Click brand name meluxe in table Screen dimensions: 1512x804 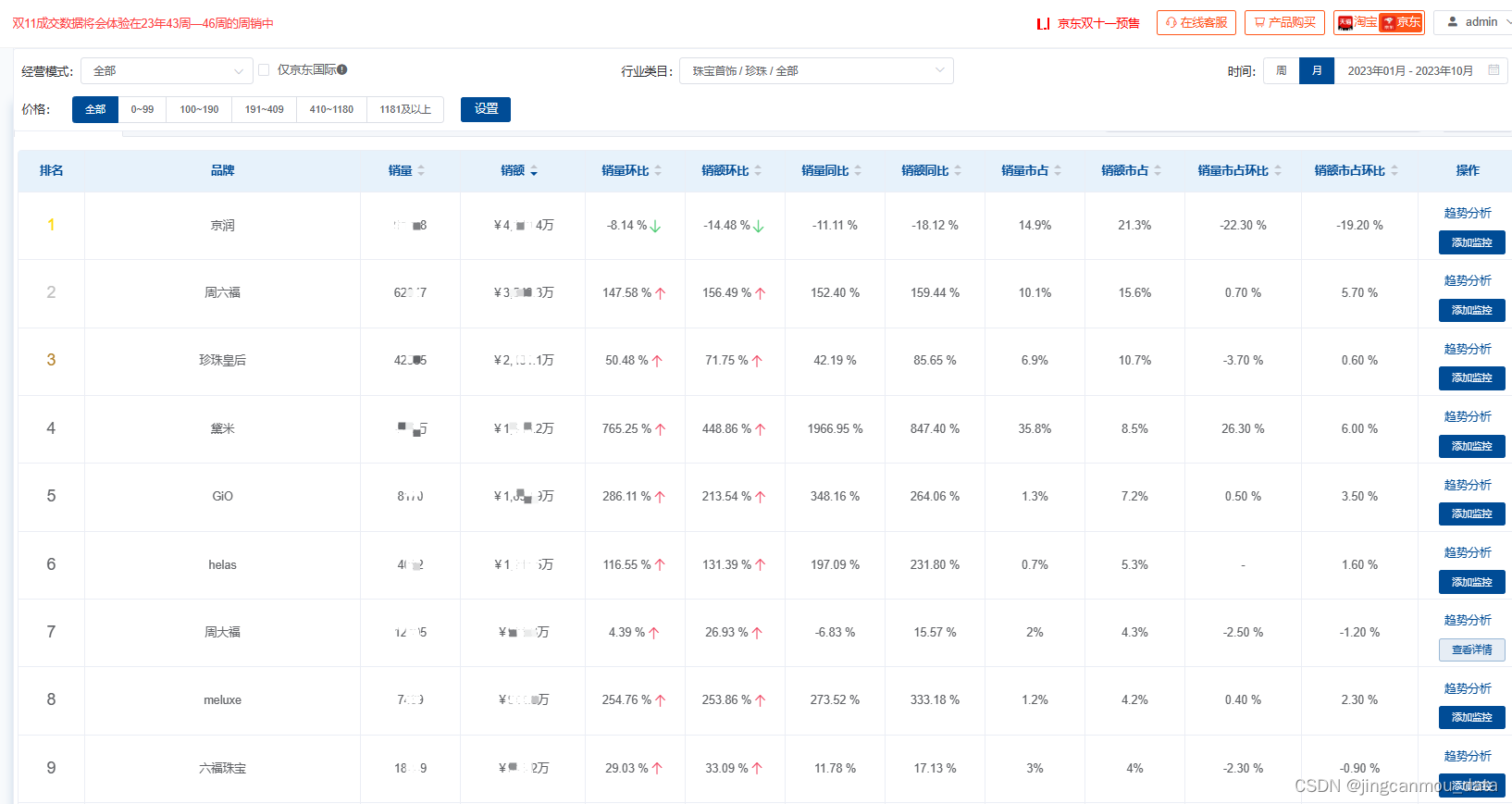222,700
